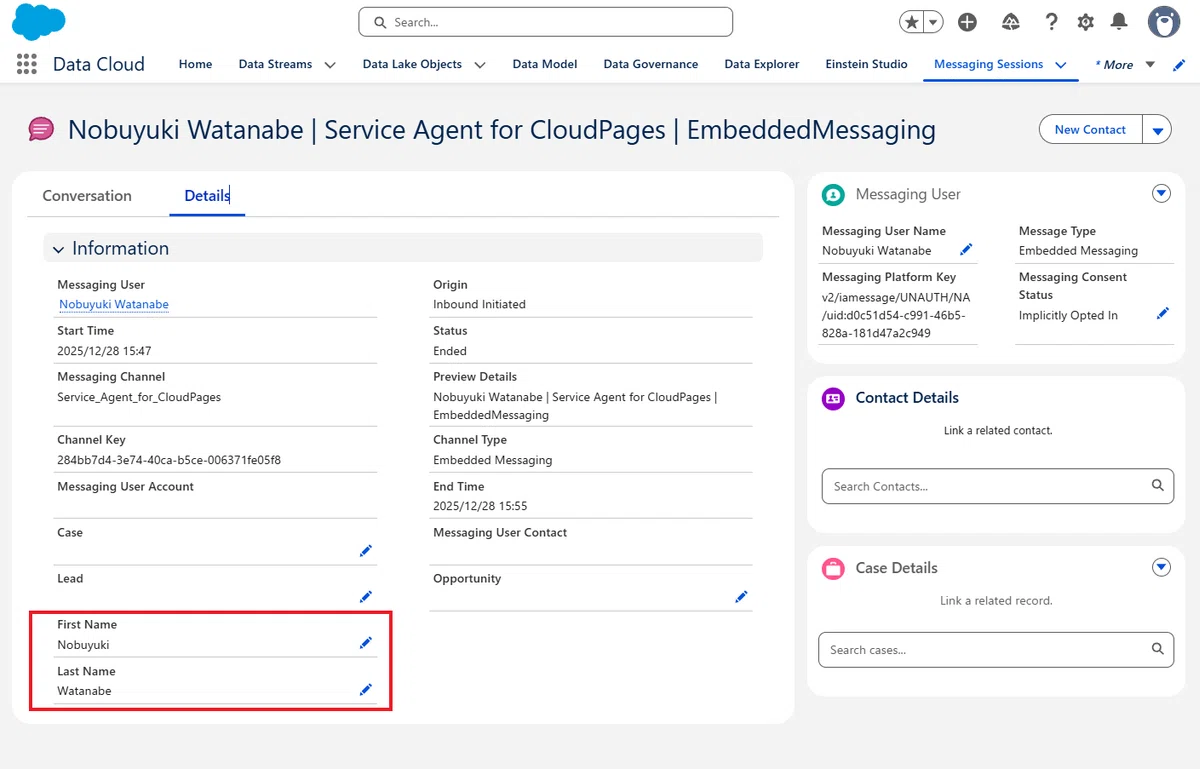The height and width of the screenshot is (769, 1200).
Task: Click the End Time value 2025/12/28 15:55
Action: [480, 506]
